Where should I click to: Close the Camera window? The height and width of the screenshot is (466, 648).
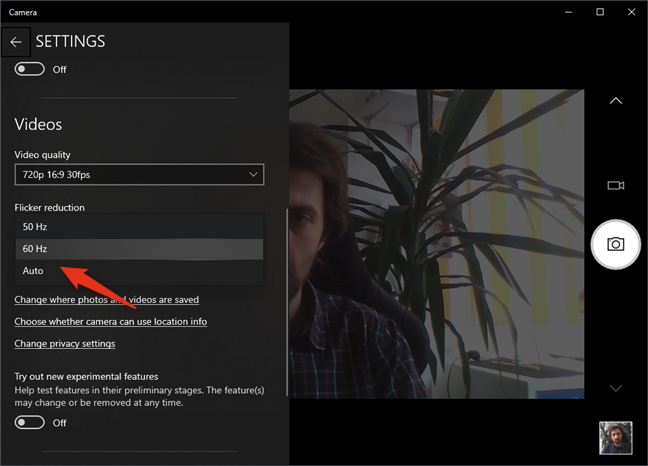pos(631,12)
